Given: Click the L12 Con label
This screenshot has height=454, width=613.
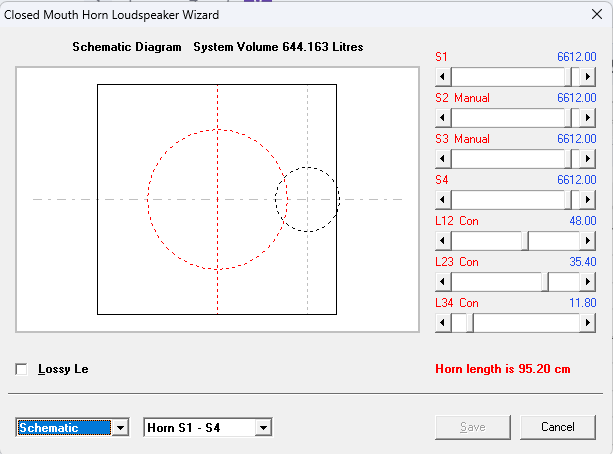Looking at the screenshot, I should point(457,221).
